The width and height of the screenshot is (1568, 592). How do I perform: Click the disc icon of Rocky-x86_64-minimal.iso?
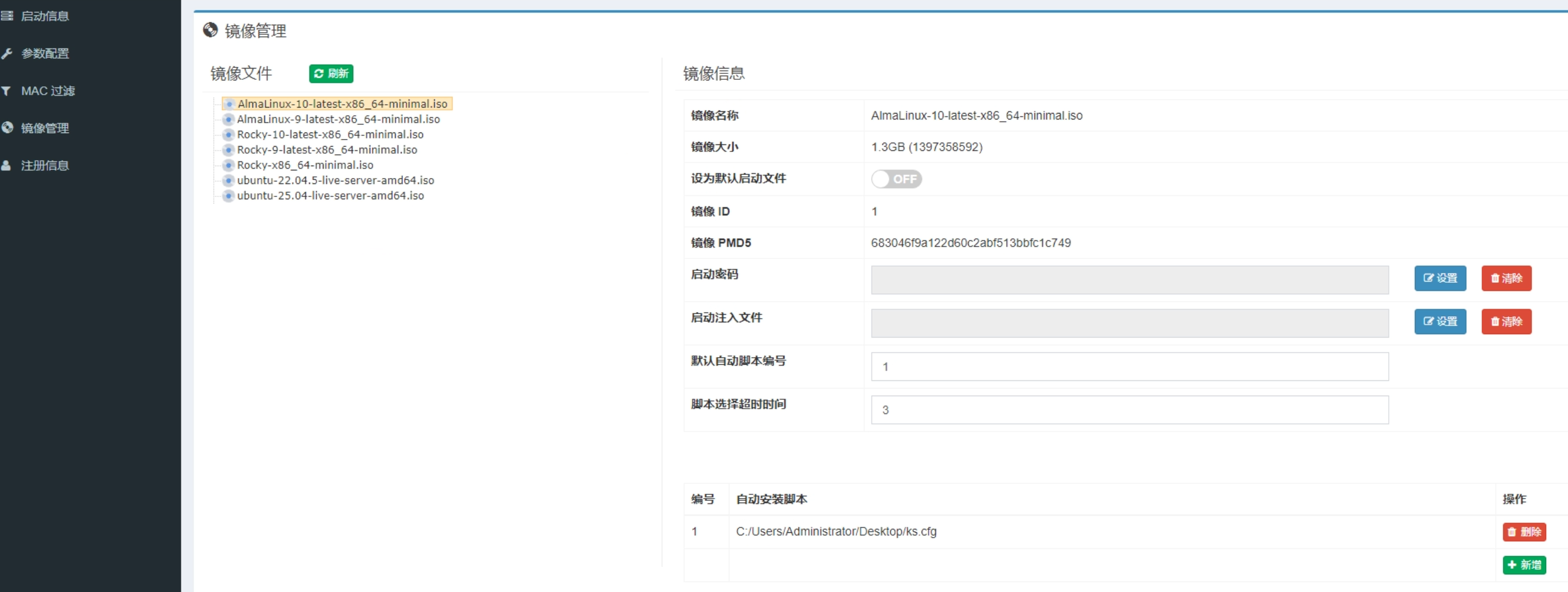click(229, 165)
